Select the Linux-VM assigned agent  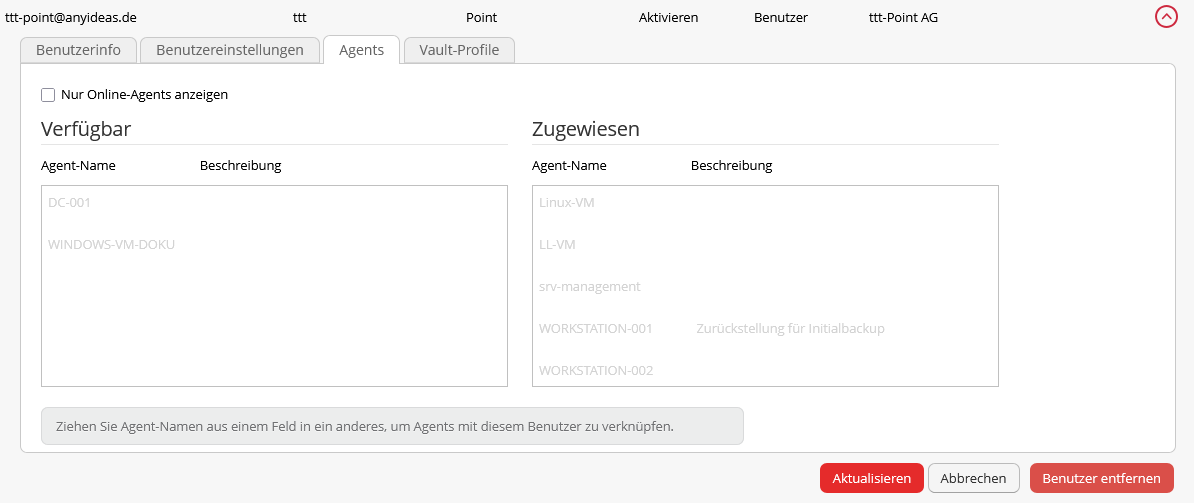566,203
